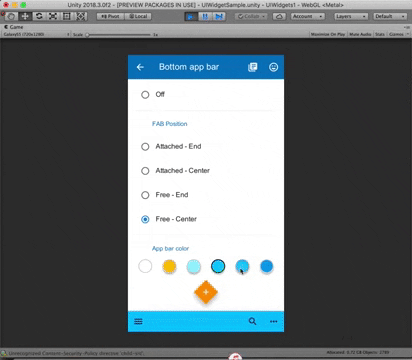Open the Collab dropdown
Image resolution: width=412 pixels, height=360 pixels.
click(x=251, y=16)
